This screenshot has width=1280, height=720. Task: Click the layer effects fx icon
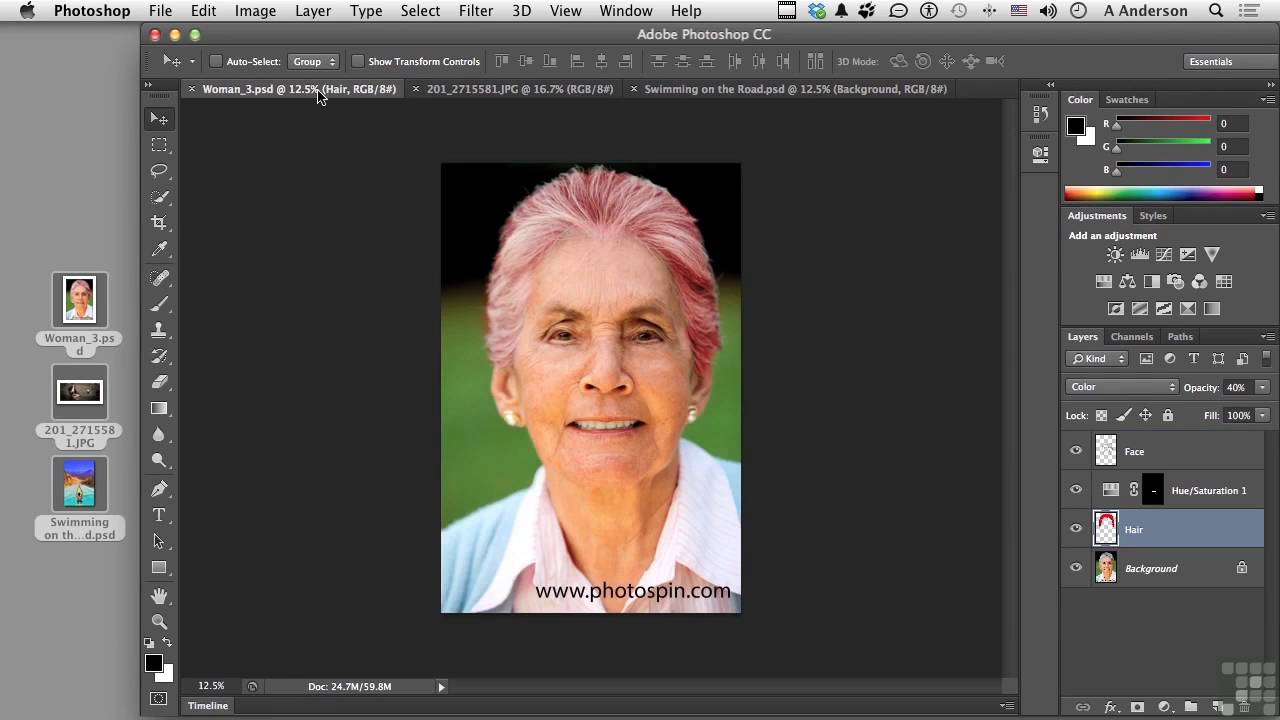click(x=1110, y=707)
